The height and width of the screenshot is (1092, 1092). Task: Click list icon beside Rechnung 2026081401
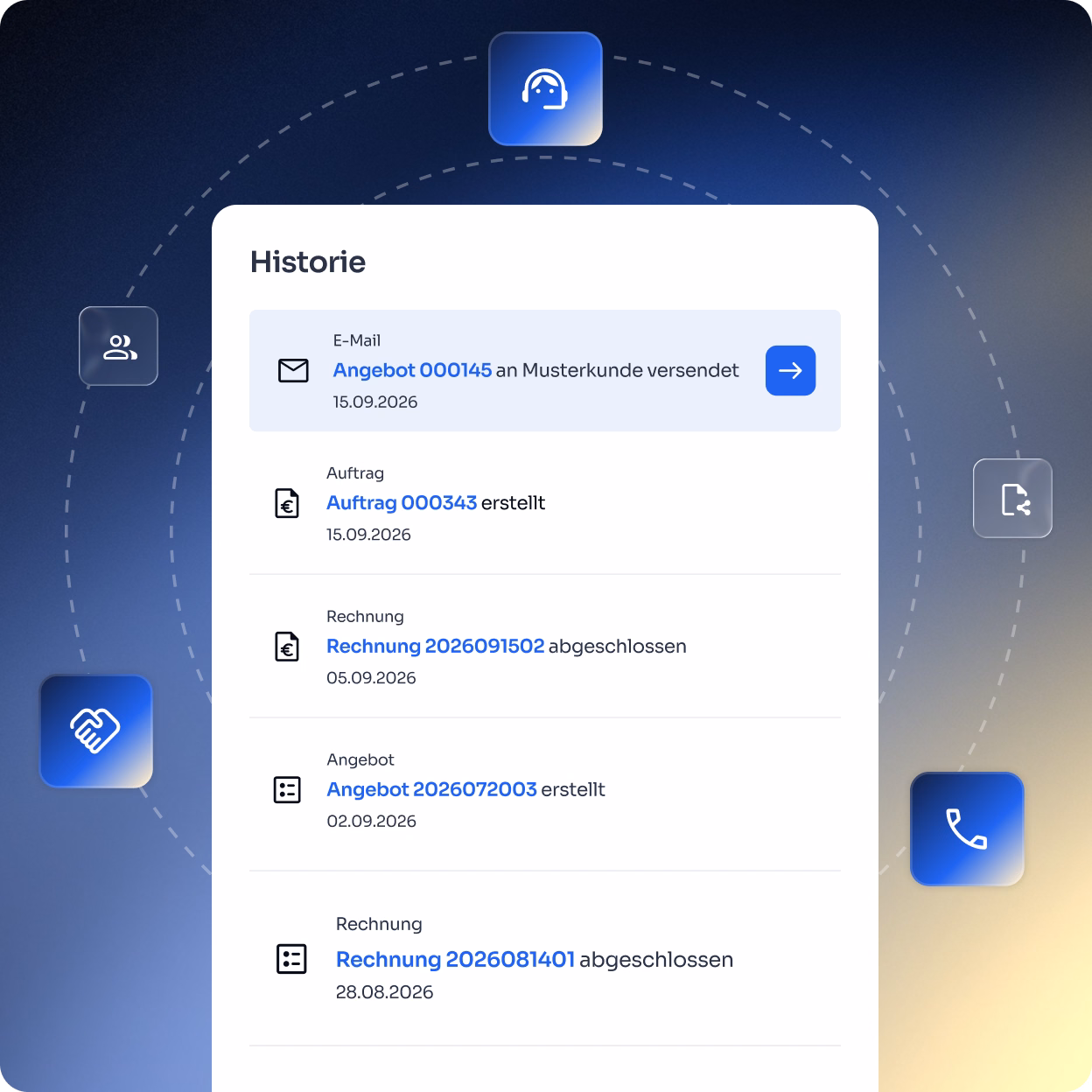point(291,959)
